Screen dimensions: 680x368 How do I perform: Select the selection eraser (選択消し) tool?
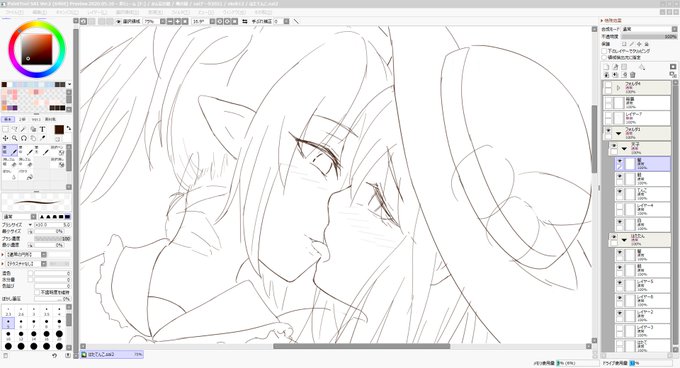point(58,162)
